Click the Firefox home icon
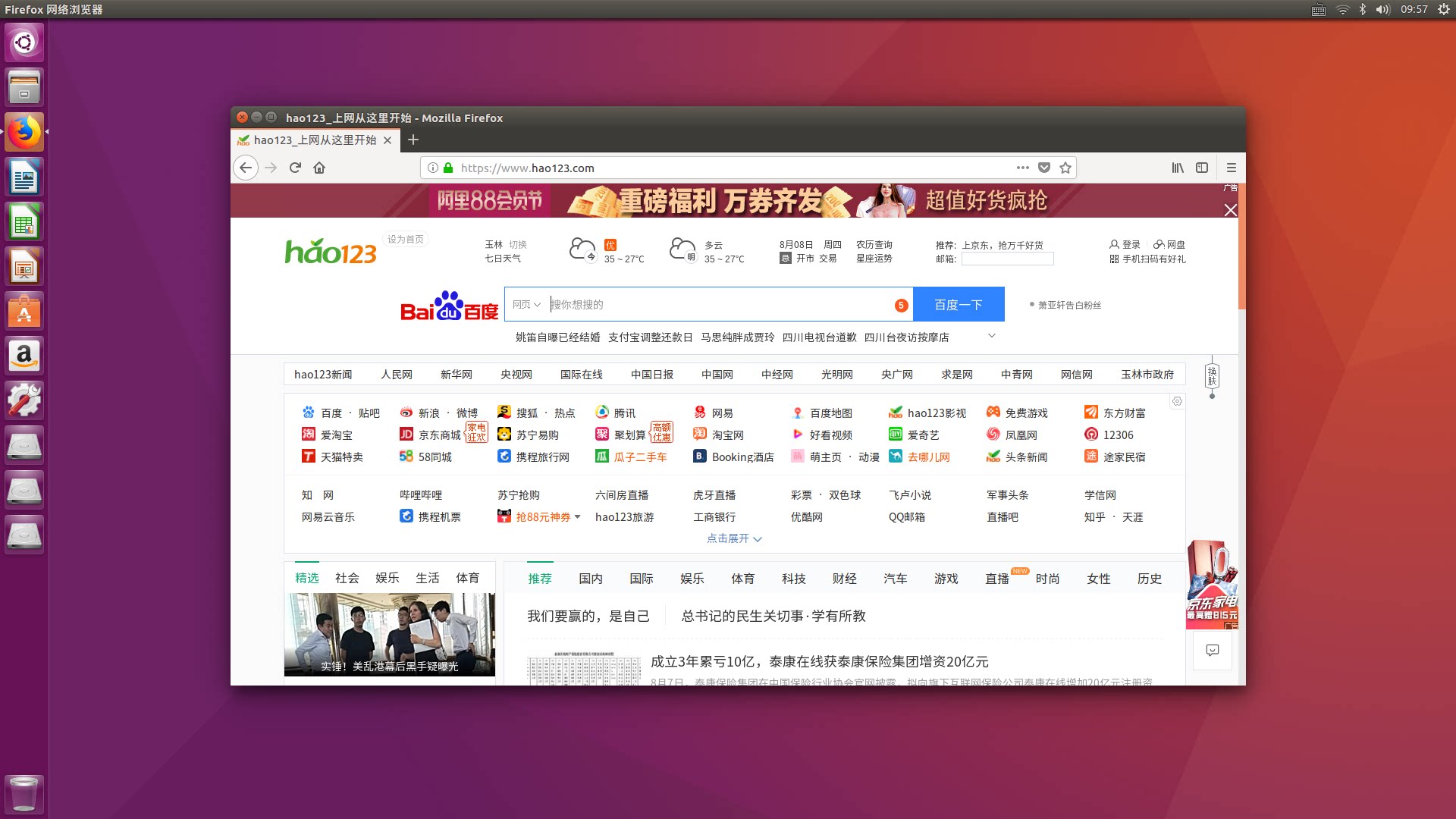This screenshot has width=1456, height=819. point(319,168)
